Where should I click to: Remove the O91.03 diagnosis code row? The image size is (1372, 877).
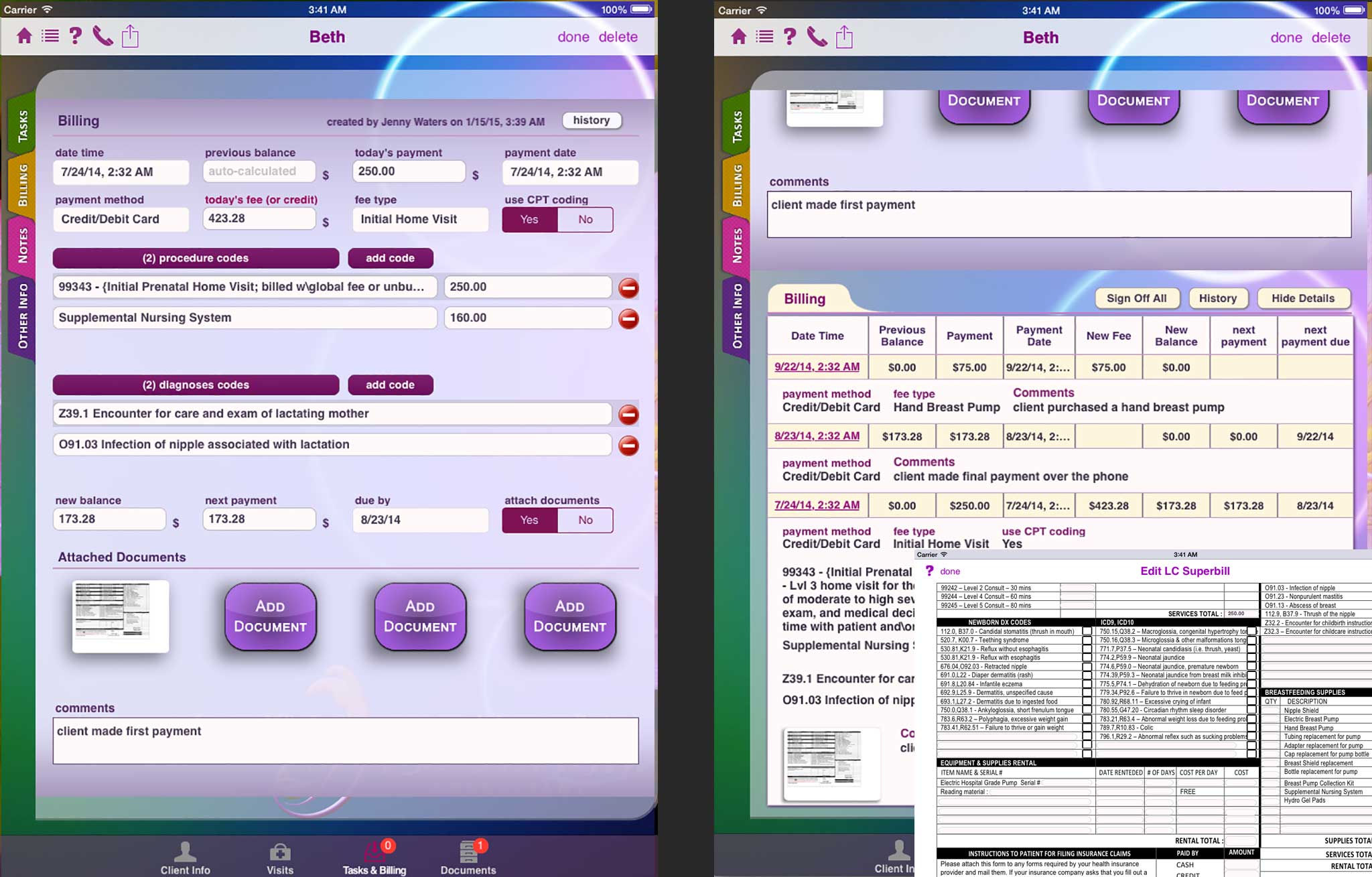[x=628, y=446]
